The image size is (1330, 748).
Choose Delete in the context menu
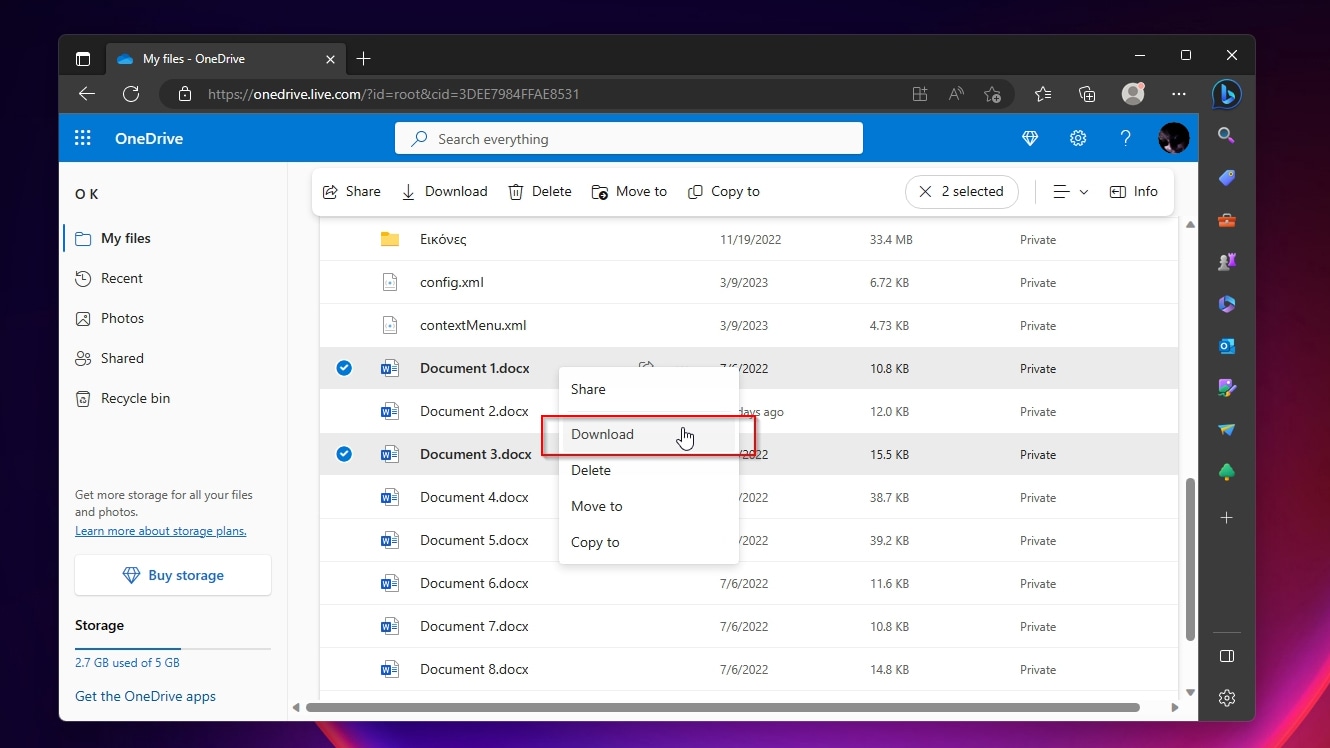(648, 470)
